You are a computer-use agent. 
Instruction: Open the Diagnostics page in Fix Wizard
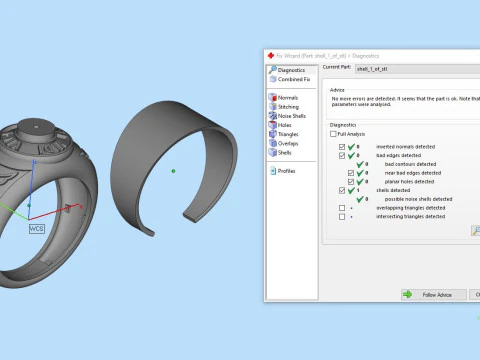click(291, 70)
